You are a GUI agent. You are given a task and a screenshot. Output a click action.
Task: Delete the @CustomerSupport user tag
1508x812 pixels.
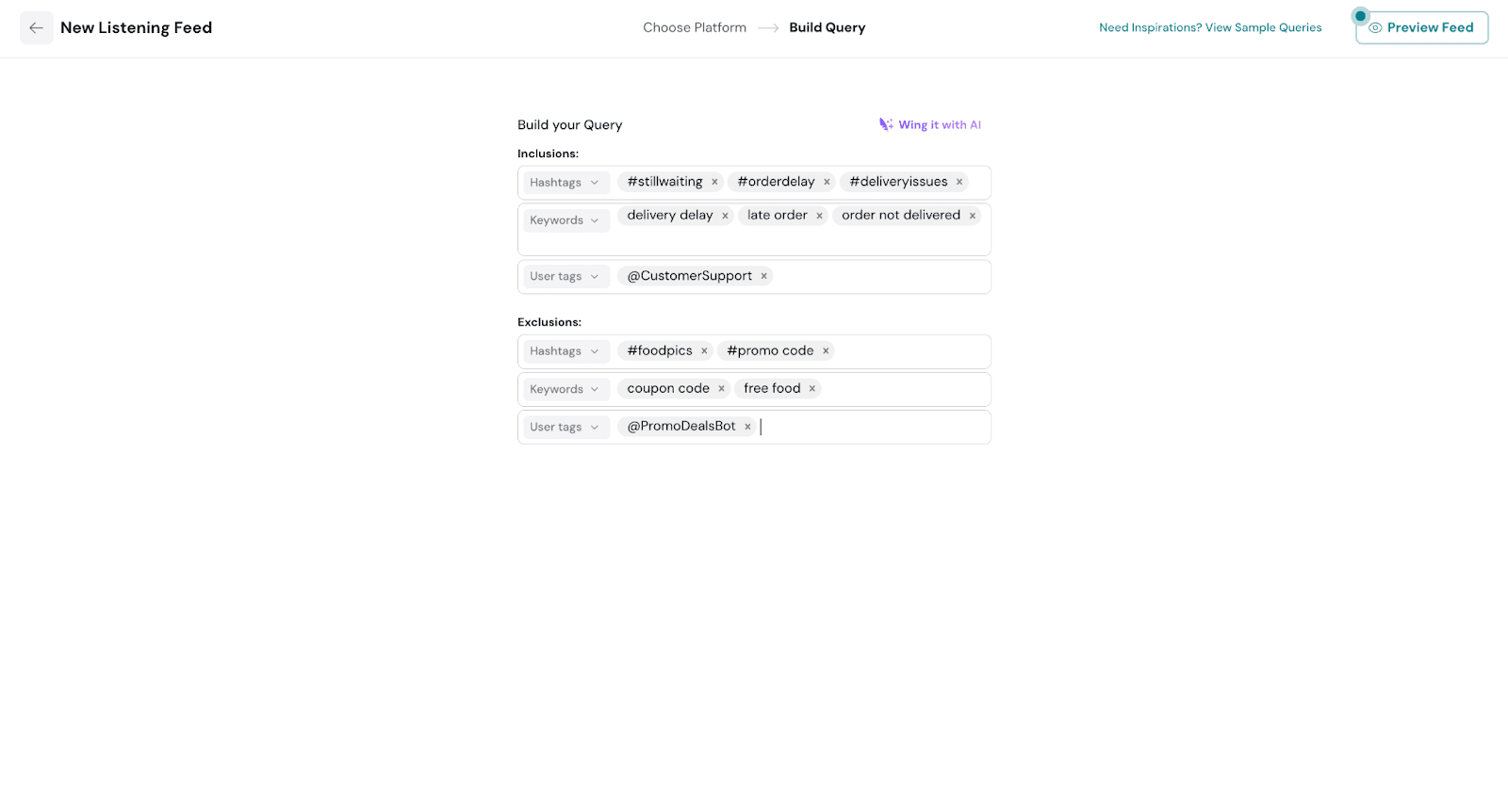pos(763,276)
